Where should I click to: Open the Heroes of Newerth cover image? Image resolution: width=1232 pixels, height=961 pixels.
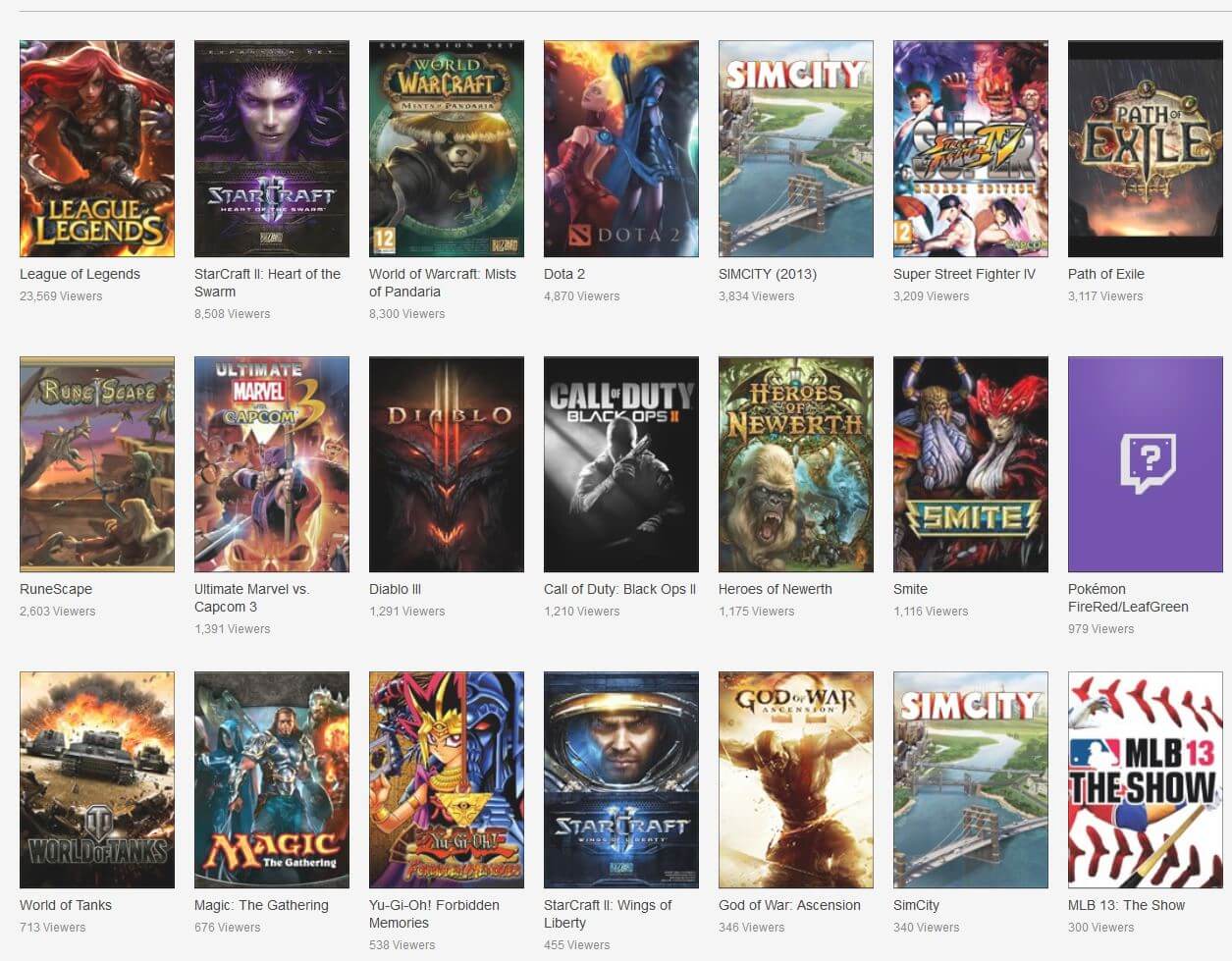click(x=795, y=464)
